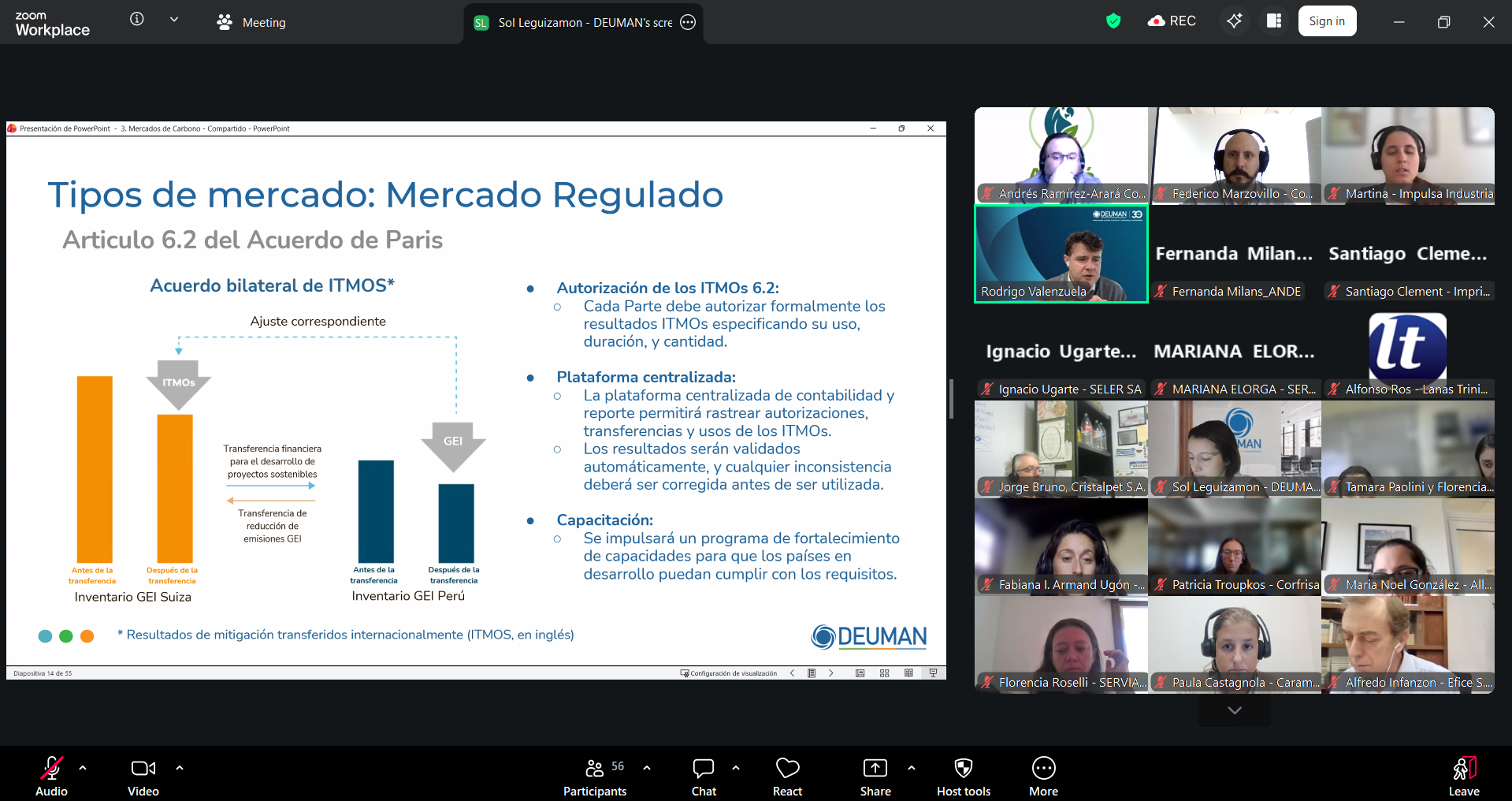Open AI Companion sparkle icon
This screenshot has height=801, width=1512.
click(1234, 21)
